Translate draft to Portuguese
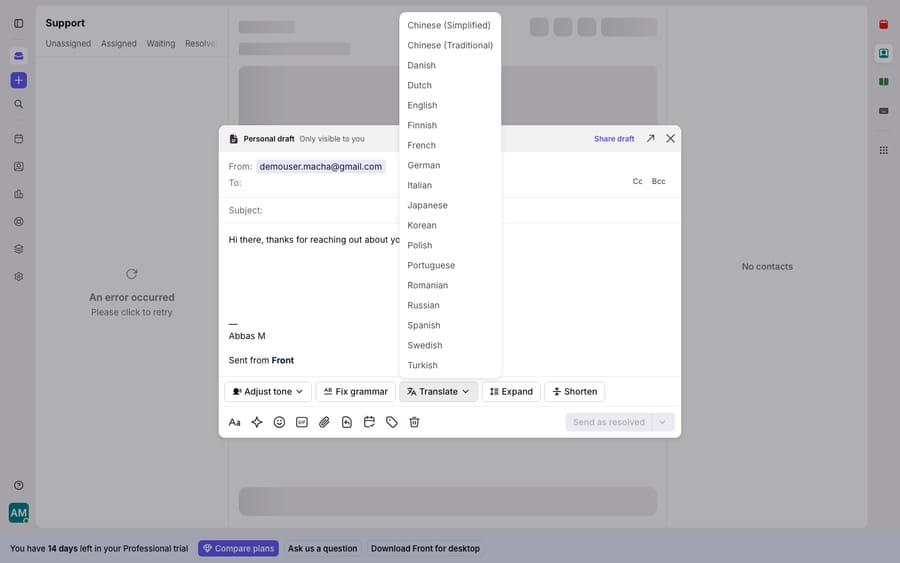 [x=450, y=265]
